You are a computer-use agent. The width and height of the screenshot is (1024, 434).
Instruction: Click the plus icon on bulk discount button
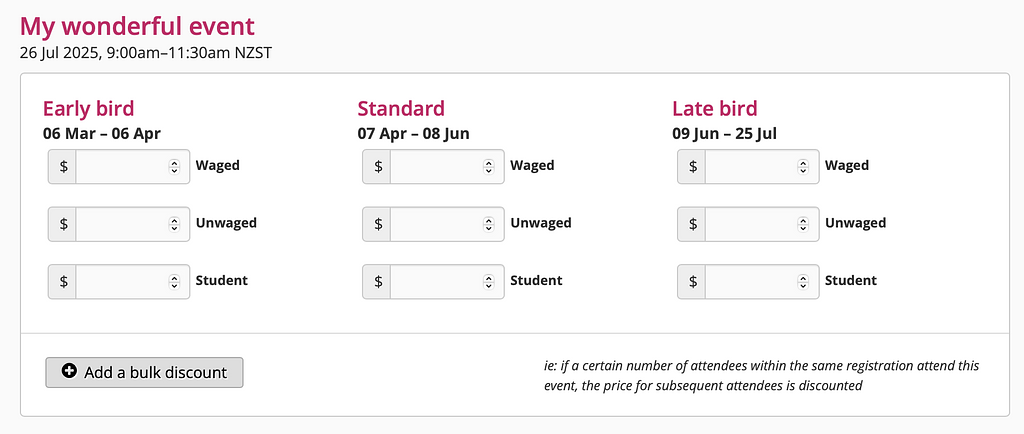tap(69, 371)
